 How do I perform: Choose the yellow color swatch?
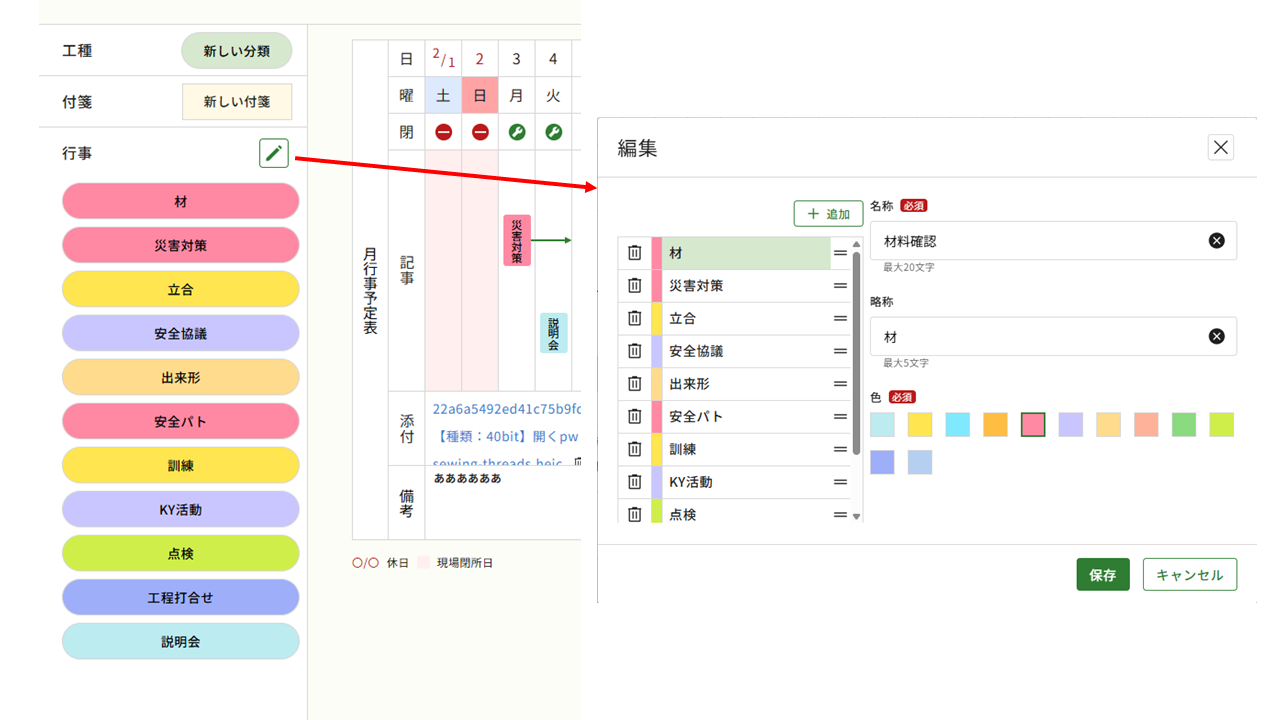tap(920, 425)
